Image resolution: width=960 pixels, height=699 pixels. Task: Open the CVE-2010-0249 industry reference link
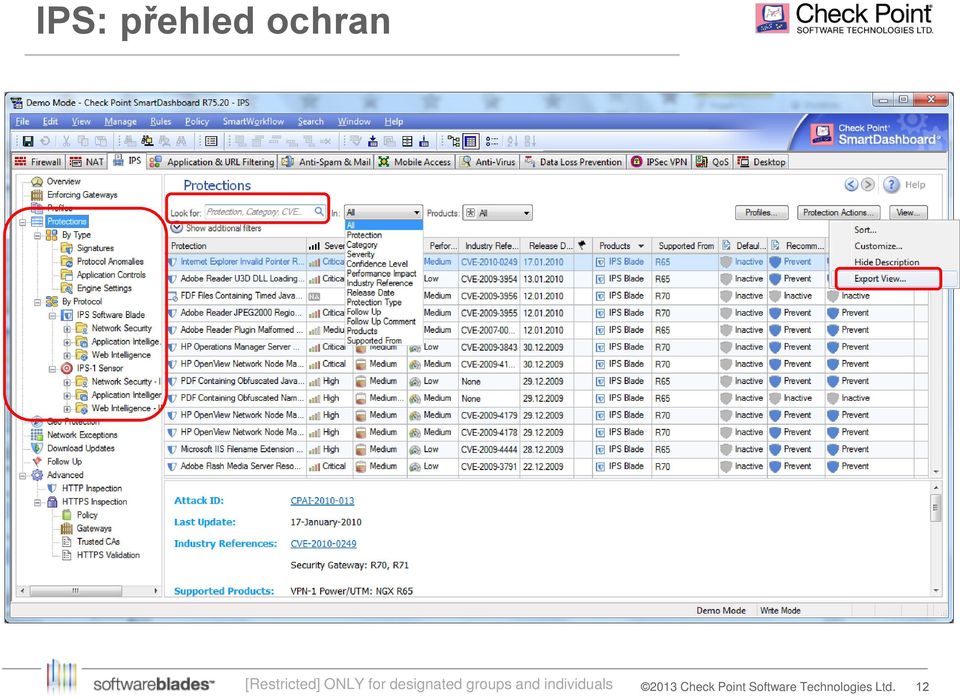pos(323,544)
